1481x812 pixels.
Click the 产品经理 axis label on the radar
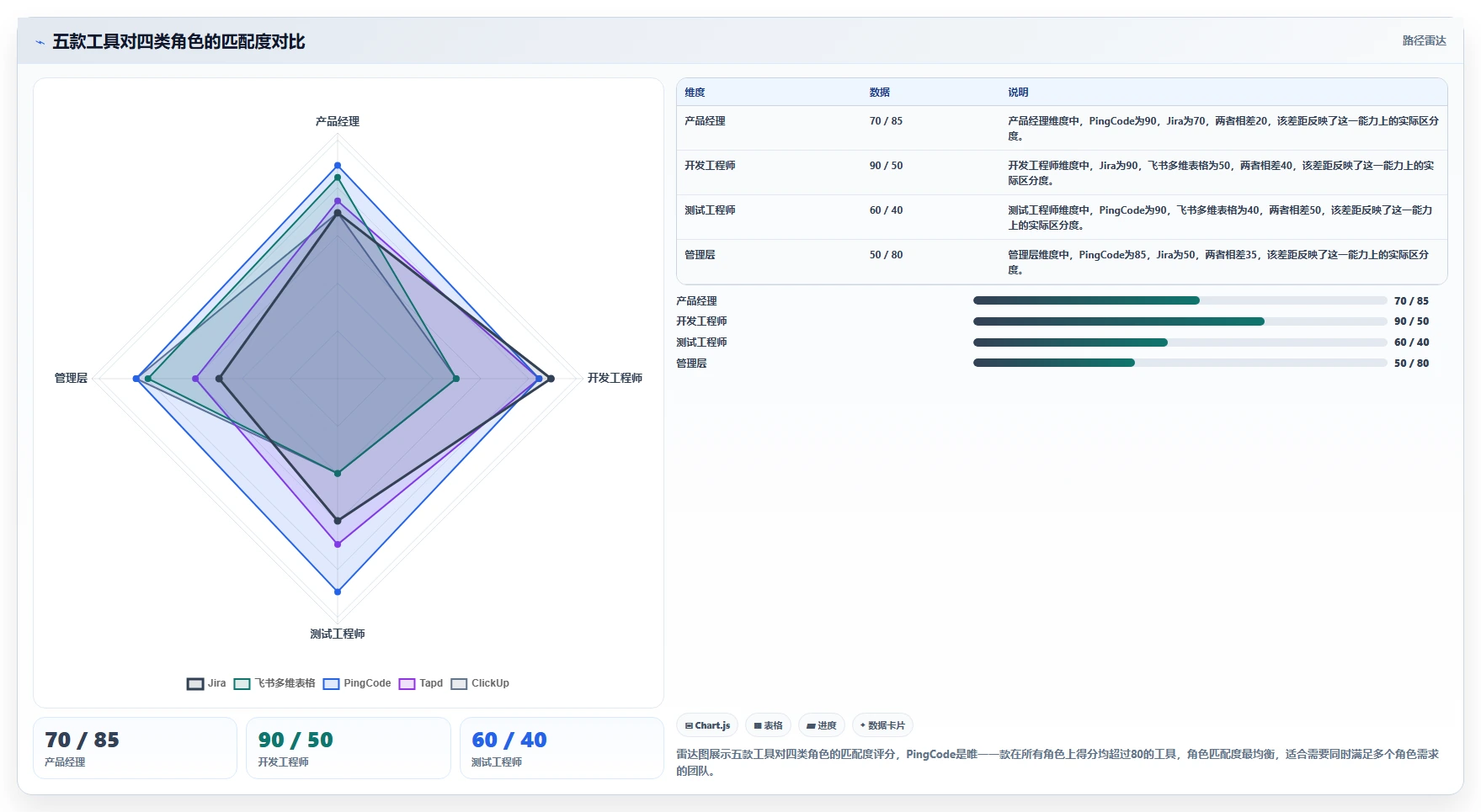pos(338,122)
